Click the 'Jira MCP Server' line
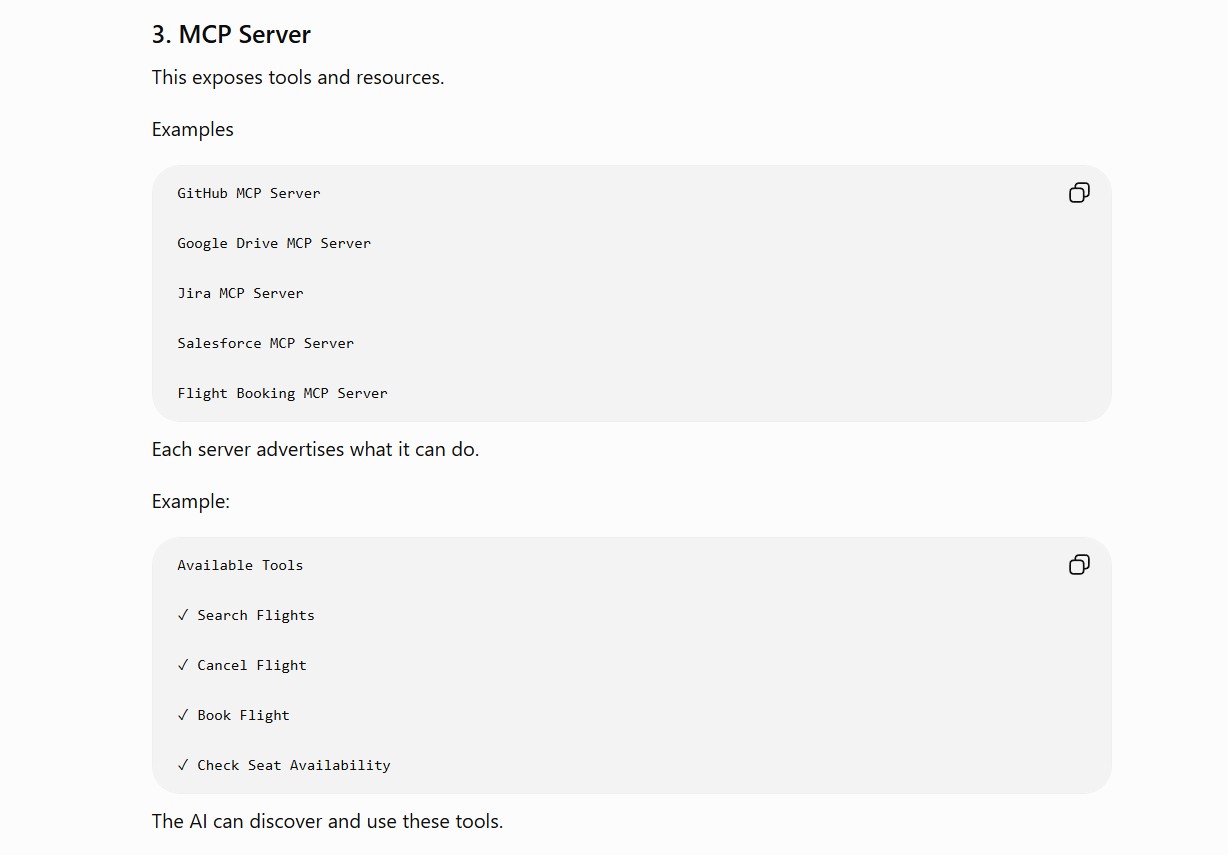 point(240,293)
